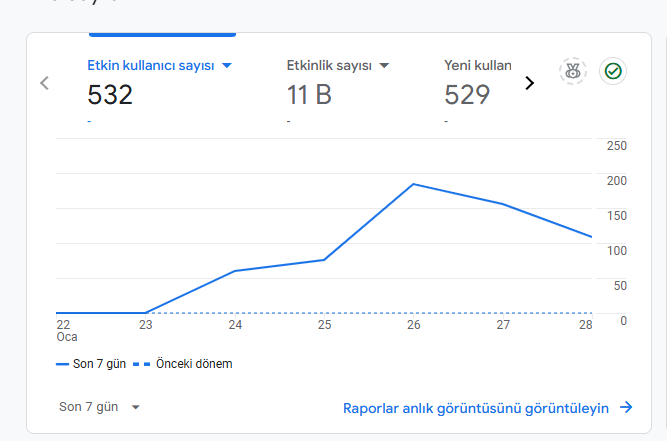Click the insights medal icon
667x441 pixels.
(x=573, y=71)
